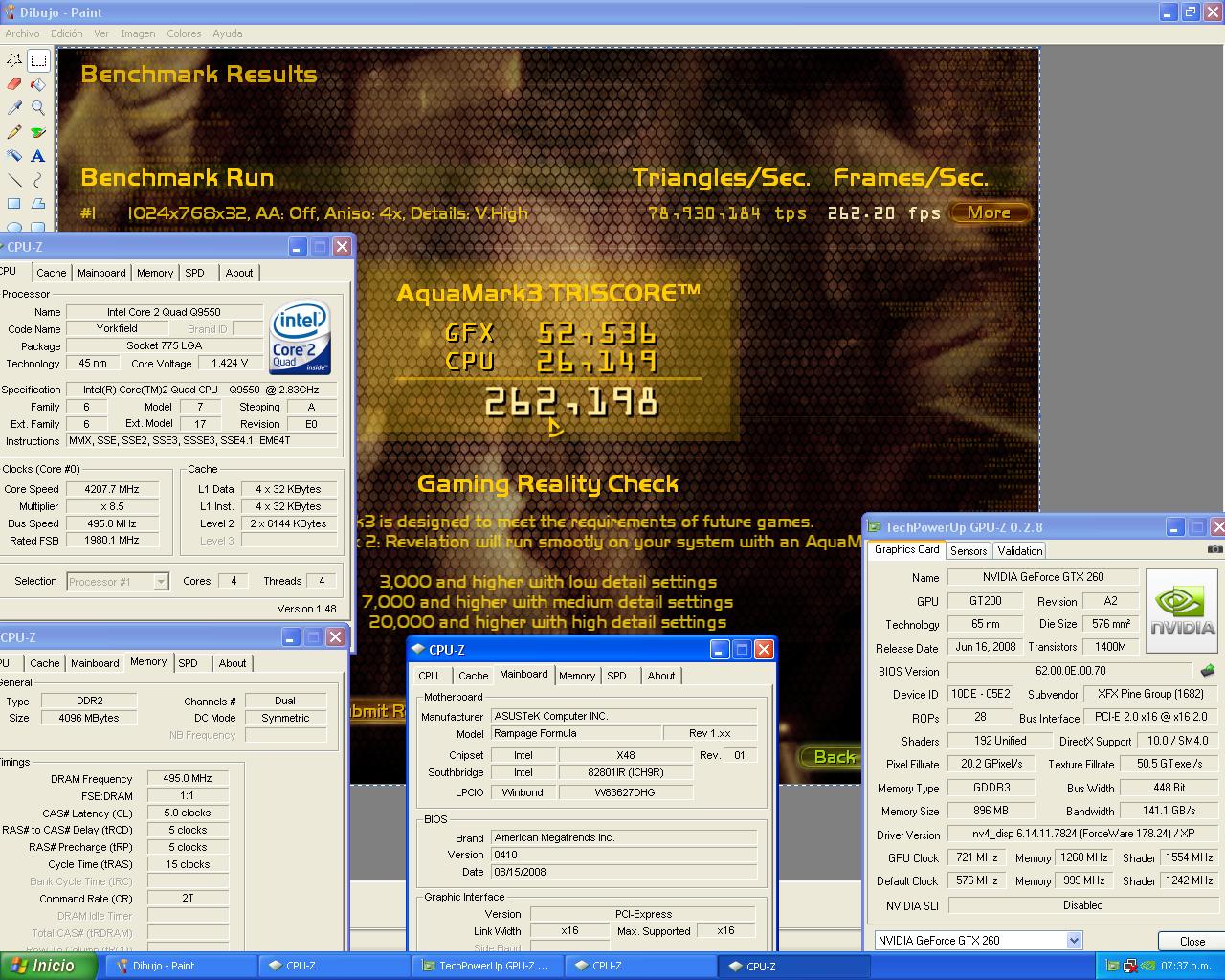
Task: Click the Subvendor XFX Pine Group field
Action: click(1149, 694)
